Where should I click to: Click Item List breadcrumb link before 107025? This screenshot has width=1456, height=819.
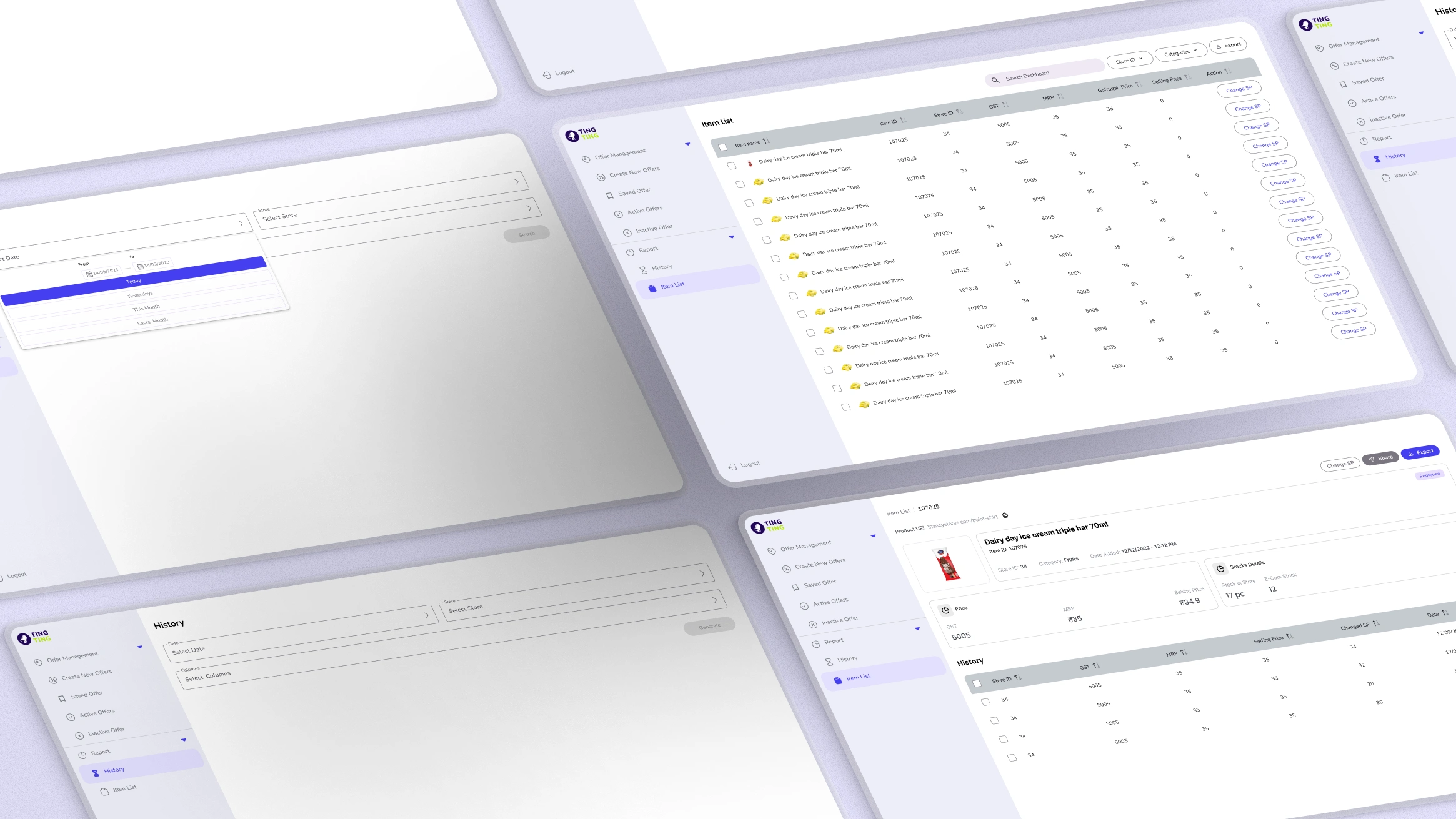click(x=898, y=512)
